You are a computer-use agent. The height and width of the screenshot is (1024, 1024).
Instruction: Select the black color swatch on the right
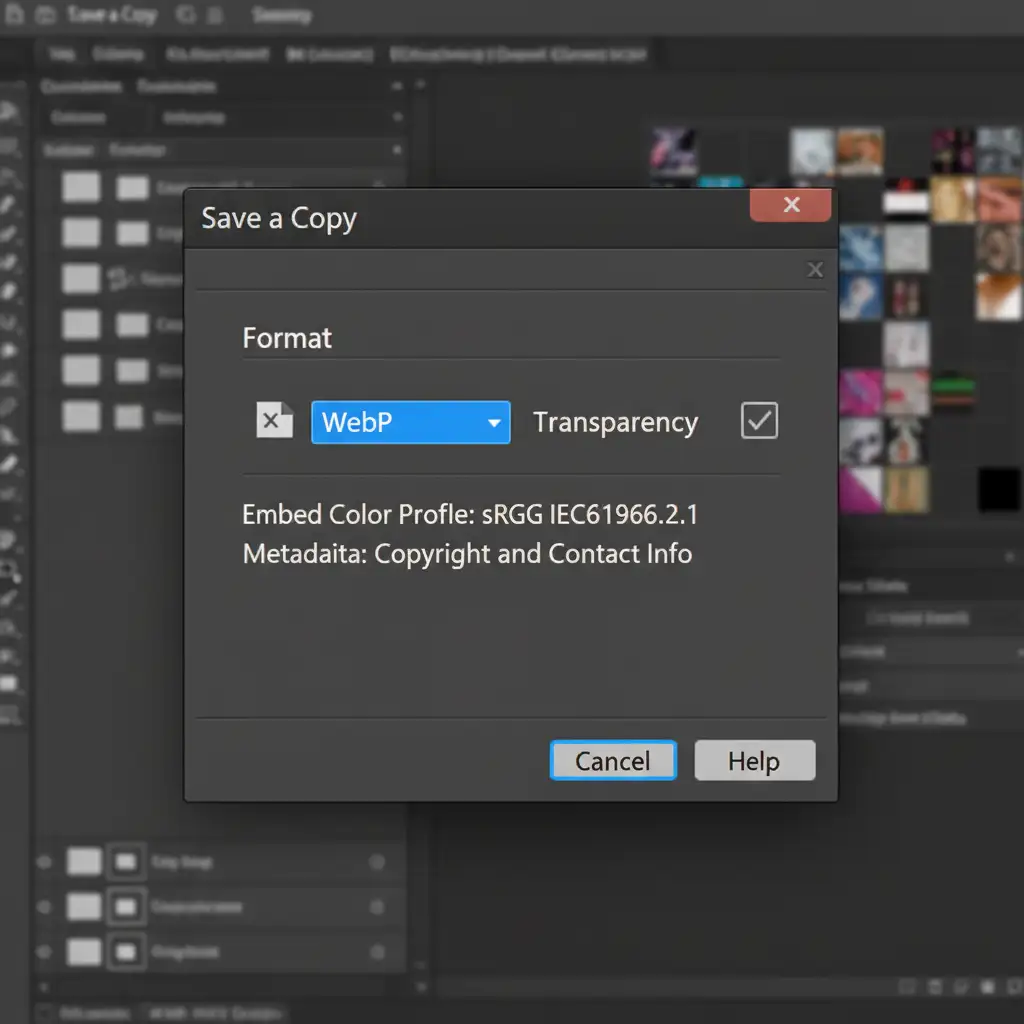998,490
